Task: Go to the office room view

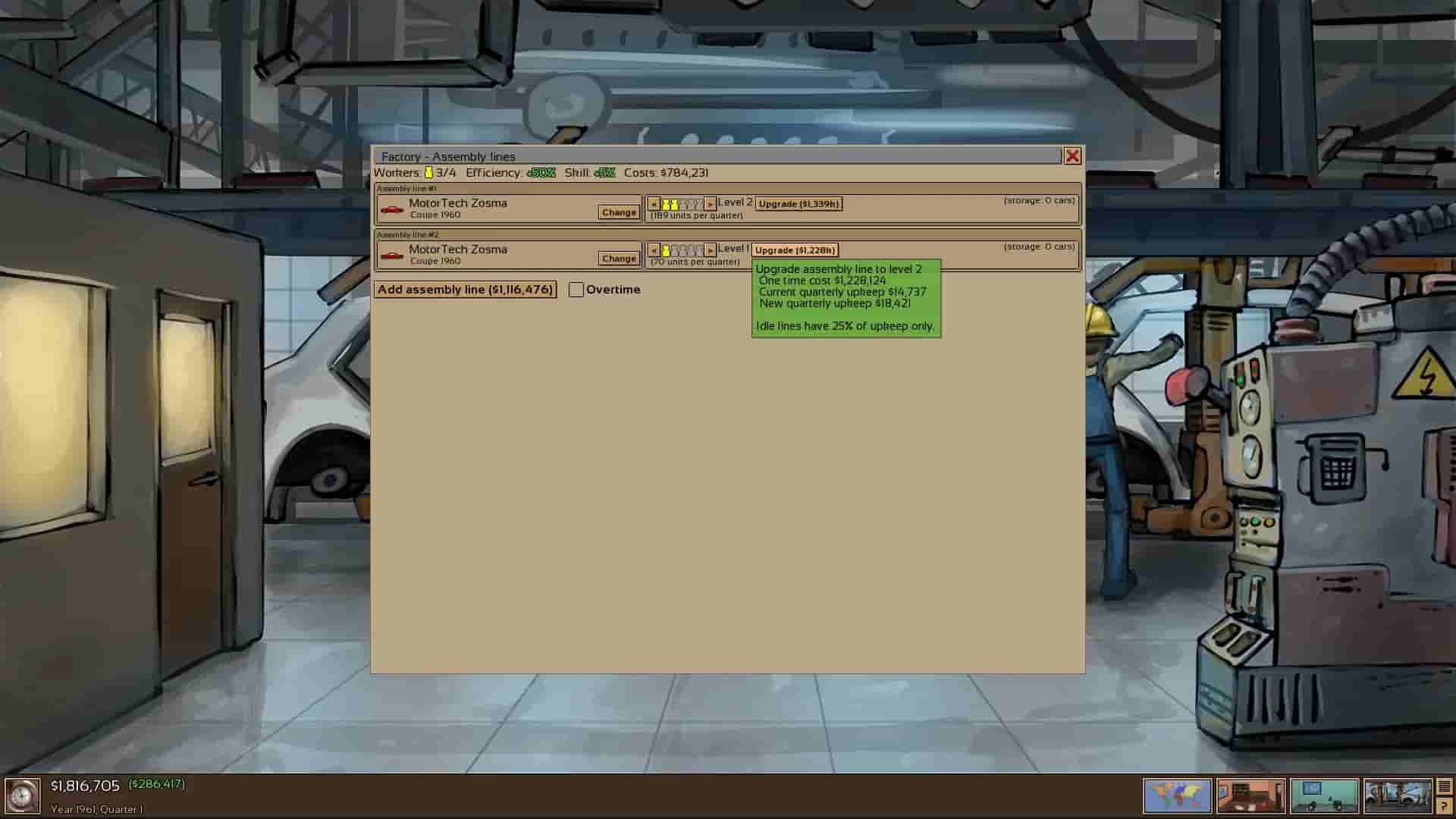Action: [1250, 795]
